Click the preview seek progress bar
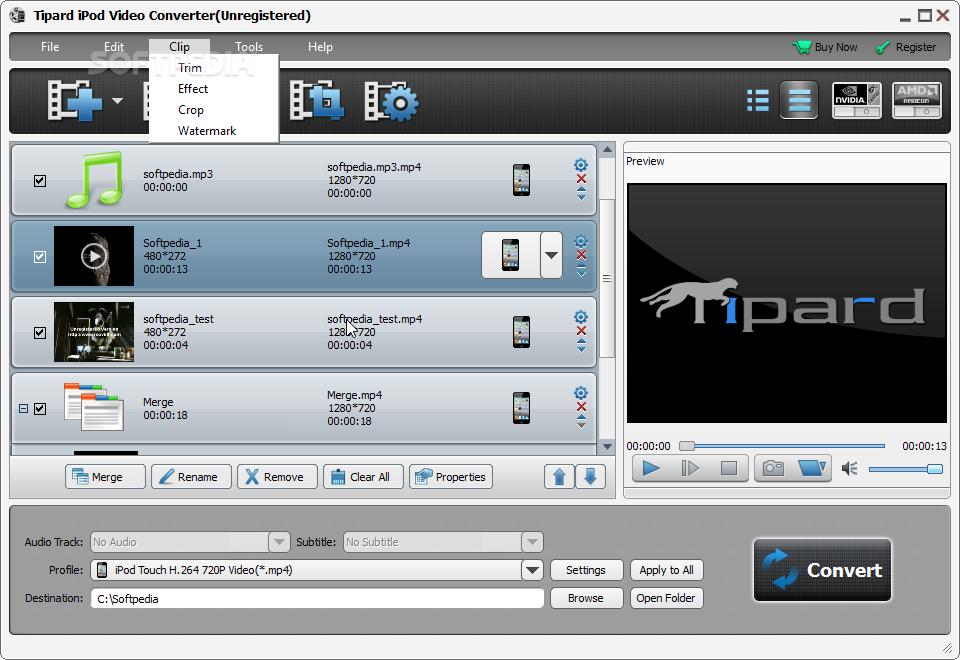The height and width of the screenshot is (660, 960). tap(782, 446)
